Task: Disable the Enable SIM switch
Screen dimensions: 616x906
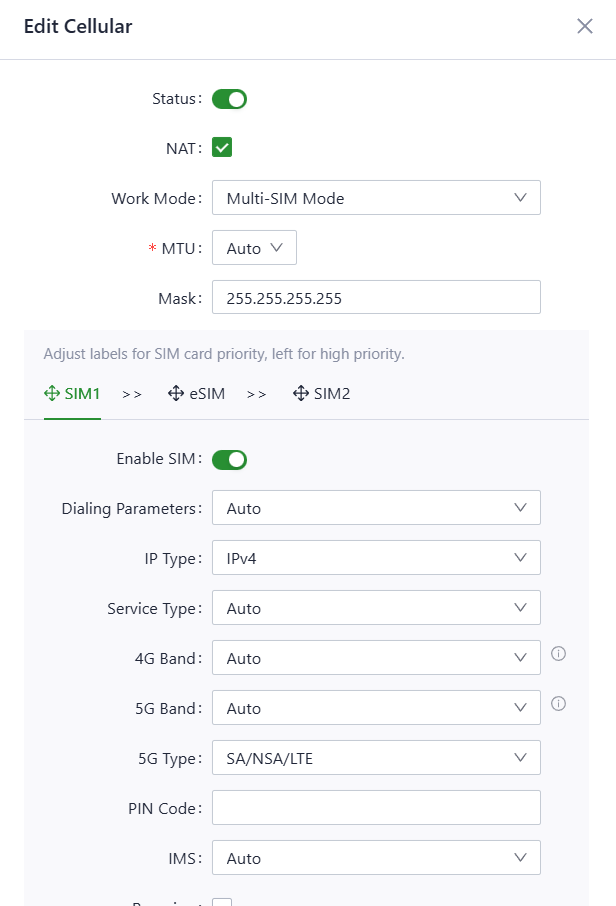Action: (229, 459)
